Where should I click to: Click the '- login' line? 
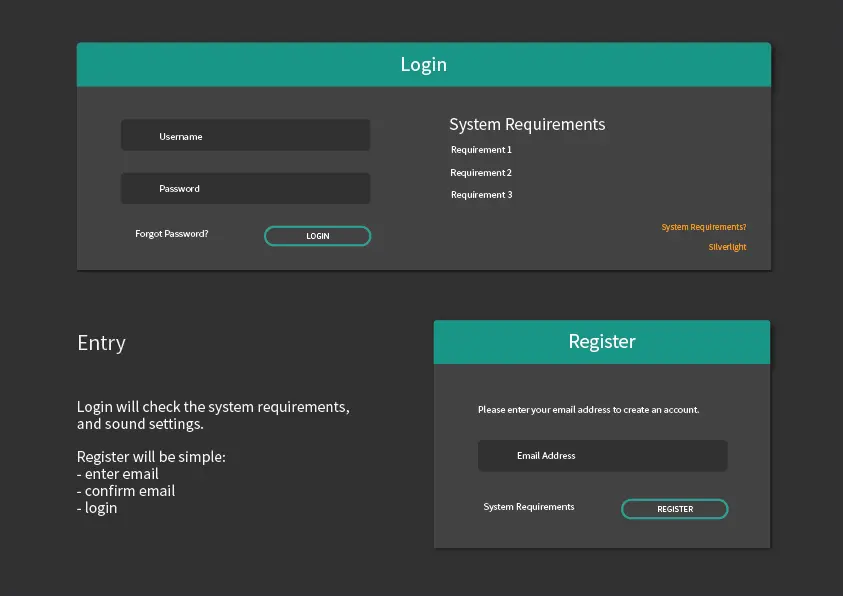(x=97, y=508)
